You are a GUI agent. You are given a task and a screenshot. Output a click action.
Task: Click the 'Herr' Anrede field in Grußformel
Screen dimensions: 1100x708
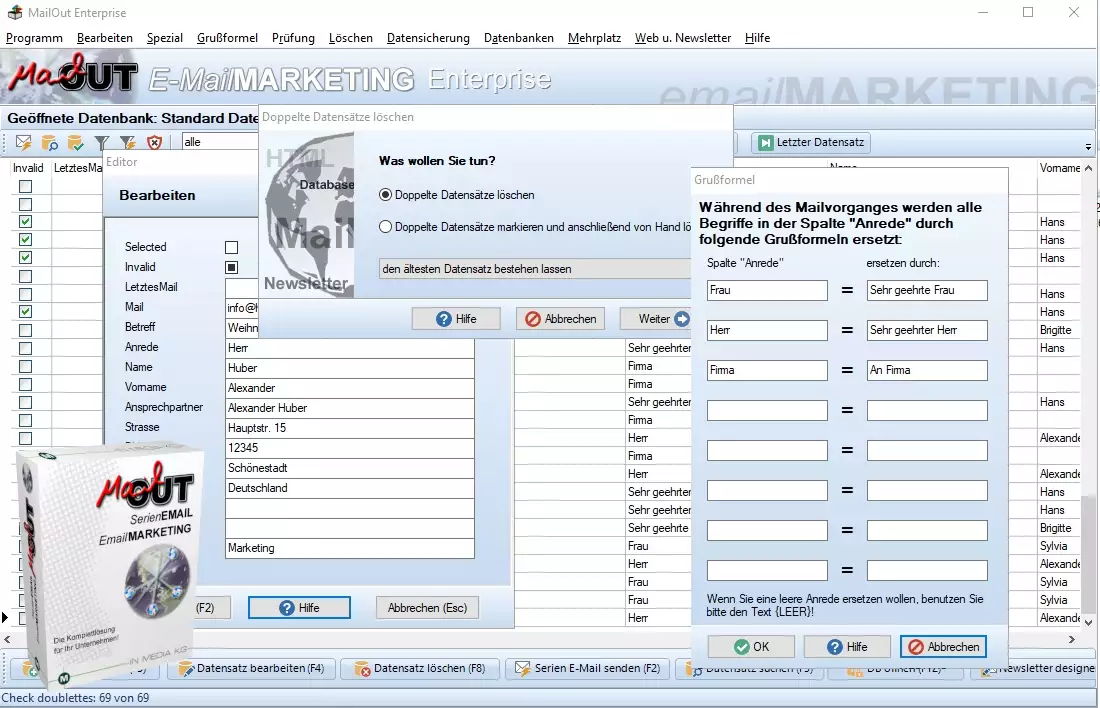click(767, 330)
